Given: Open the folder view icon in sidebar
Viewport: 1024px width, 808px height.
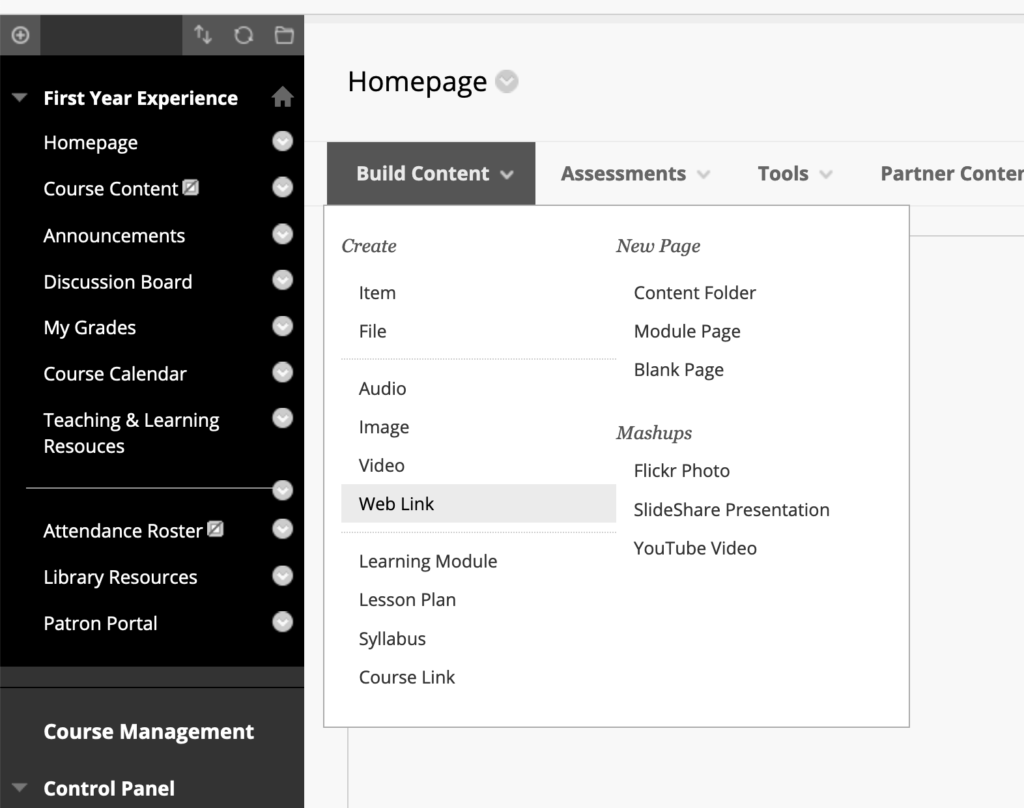Looking at the screenshot, I should pyautogui.click(x=284, y=35).
